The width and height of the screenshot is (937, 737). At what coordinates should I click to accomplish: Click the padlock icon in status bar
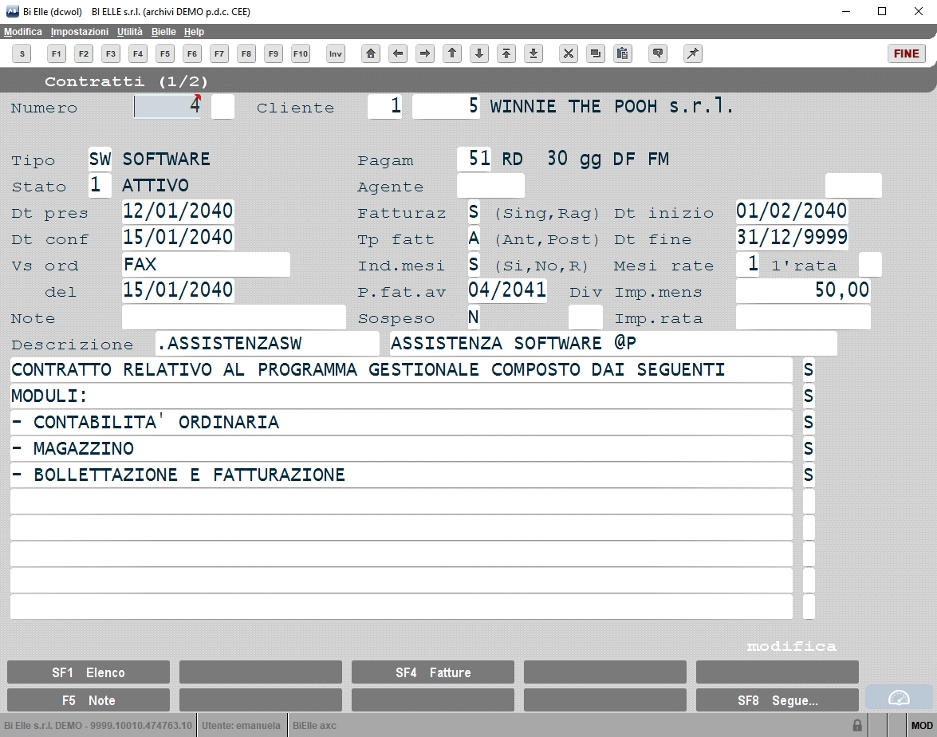coord(858,726)
